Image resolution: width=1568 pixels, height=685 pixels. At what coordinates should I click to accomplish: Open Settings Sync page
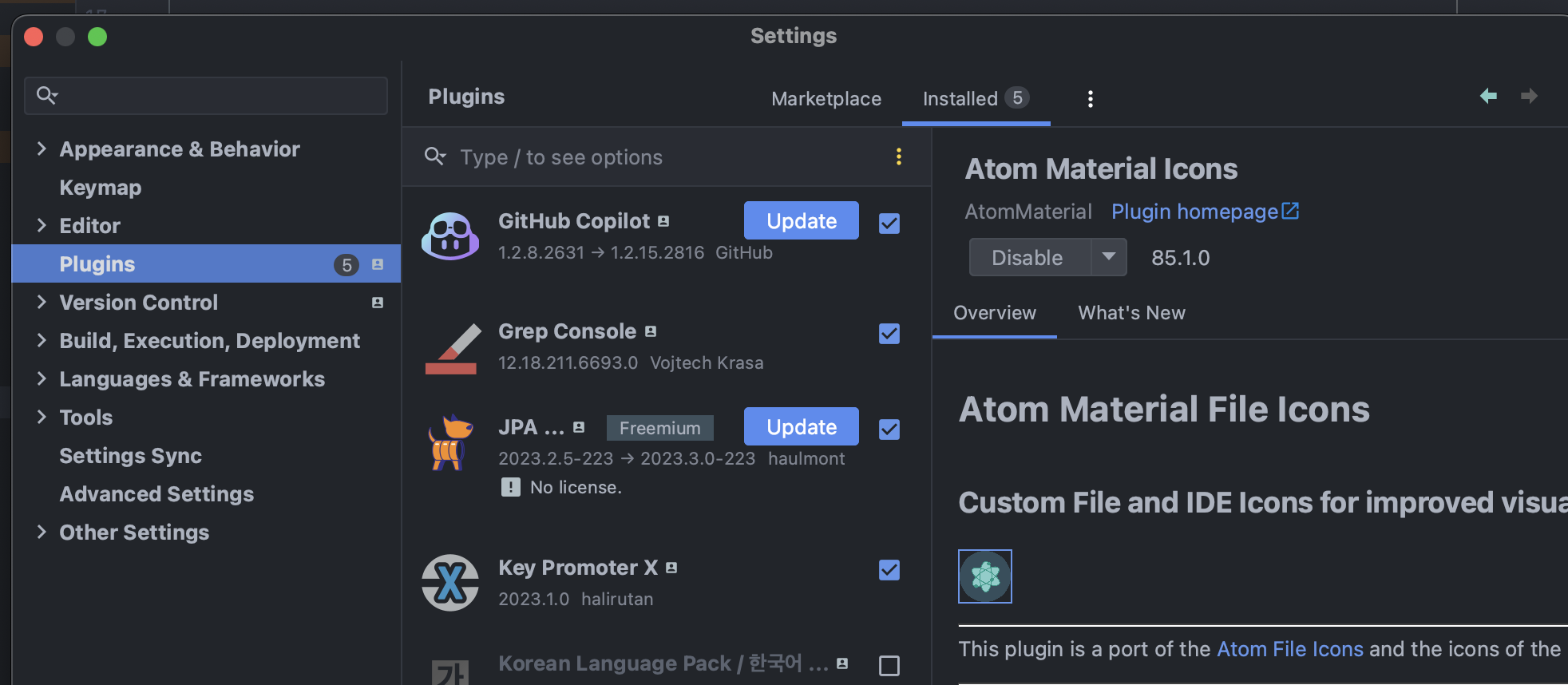click(x=131, y=456)
